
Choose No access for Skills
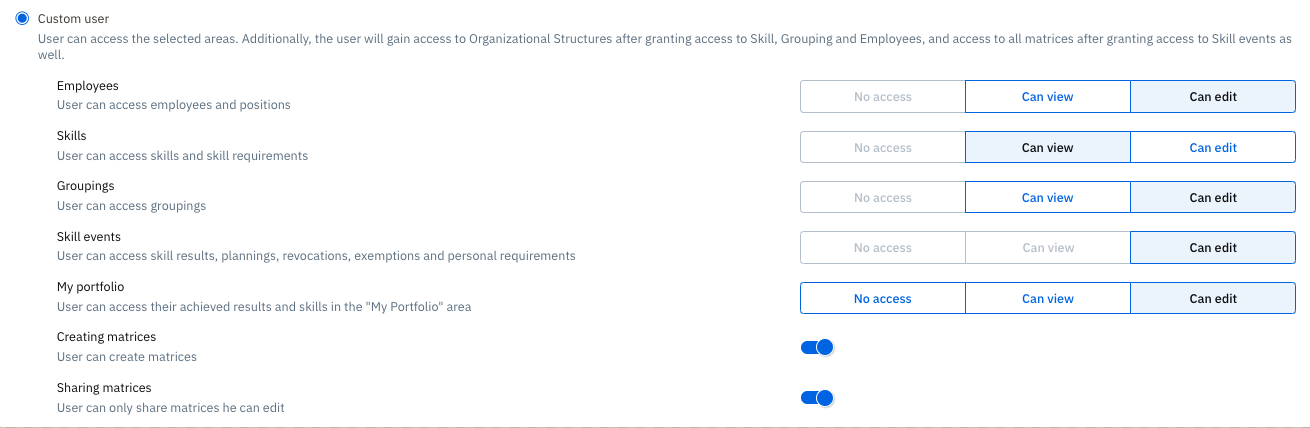point(882,148)
